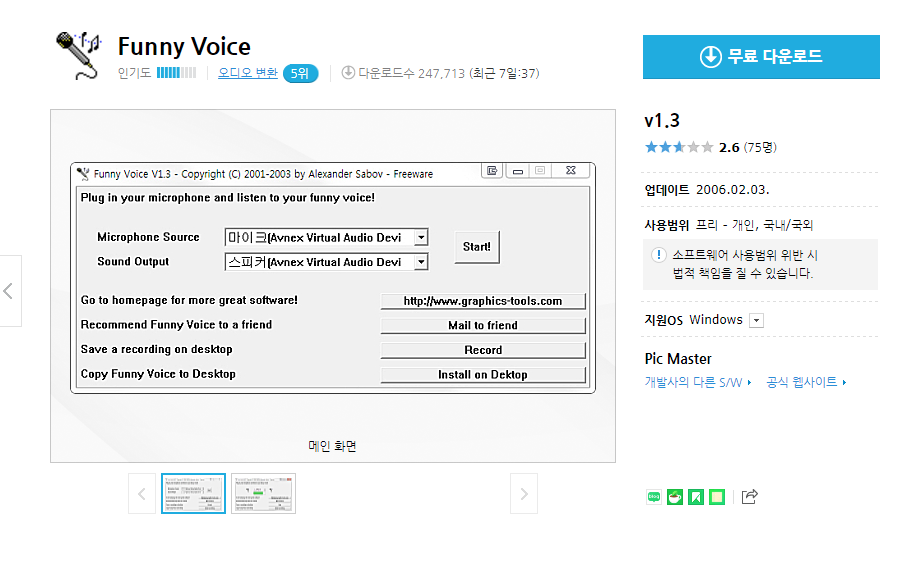Viewport: 909px width, 564px height.
Task: Click the 'Plug in your microphone' instruction text
Action: coord(227,198)
